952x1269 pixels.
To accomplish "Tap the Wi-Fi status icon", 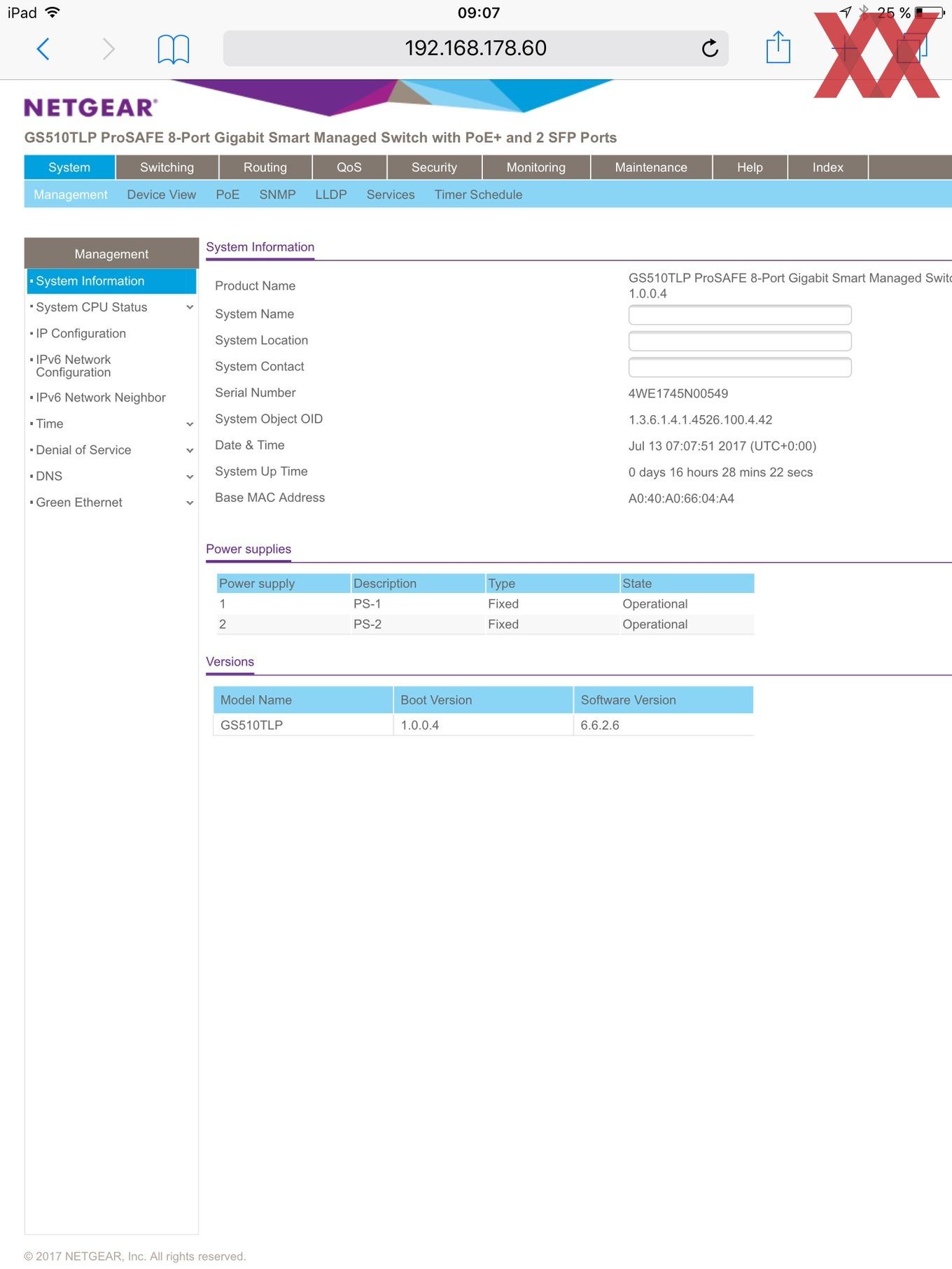I will [52, 13].
